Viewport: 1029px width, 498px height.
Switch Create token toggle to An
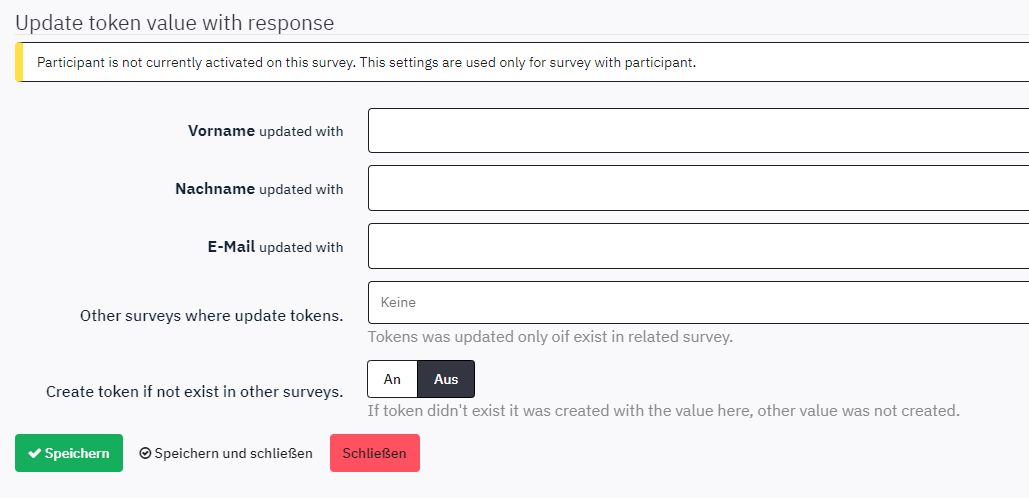[392, 380]
